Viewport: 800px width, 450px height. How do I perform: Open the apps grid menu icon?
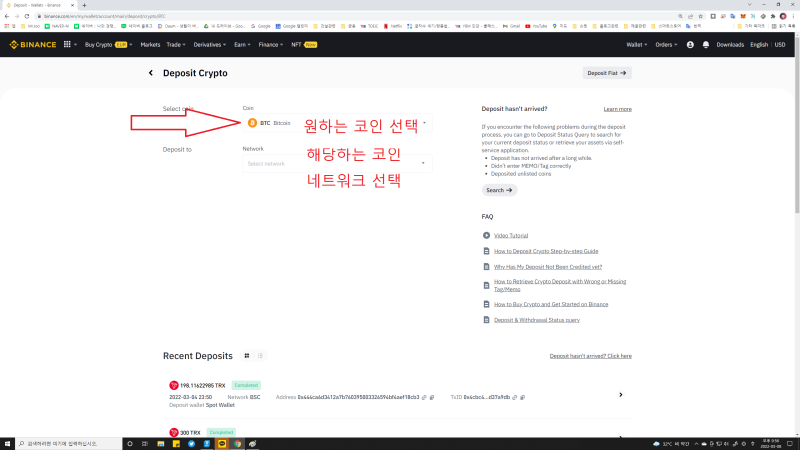coord(67,45)
